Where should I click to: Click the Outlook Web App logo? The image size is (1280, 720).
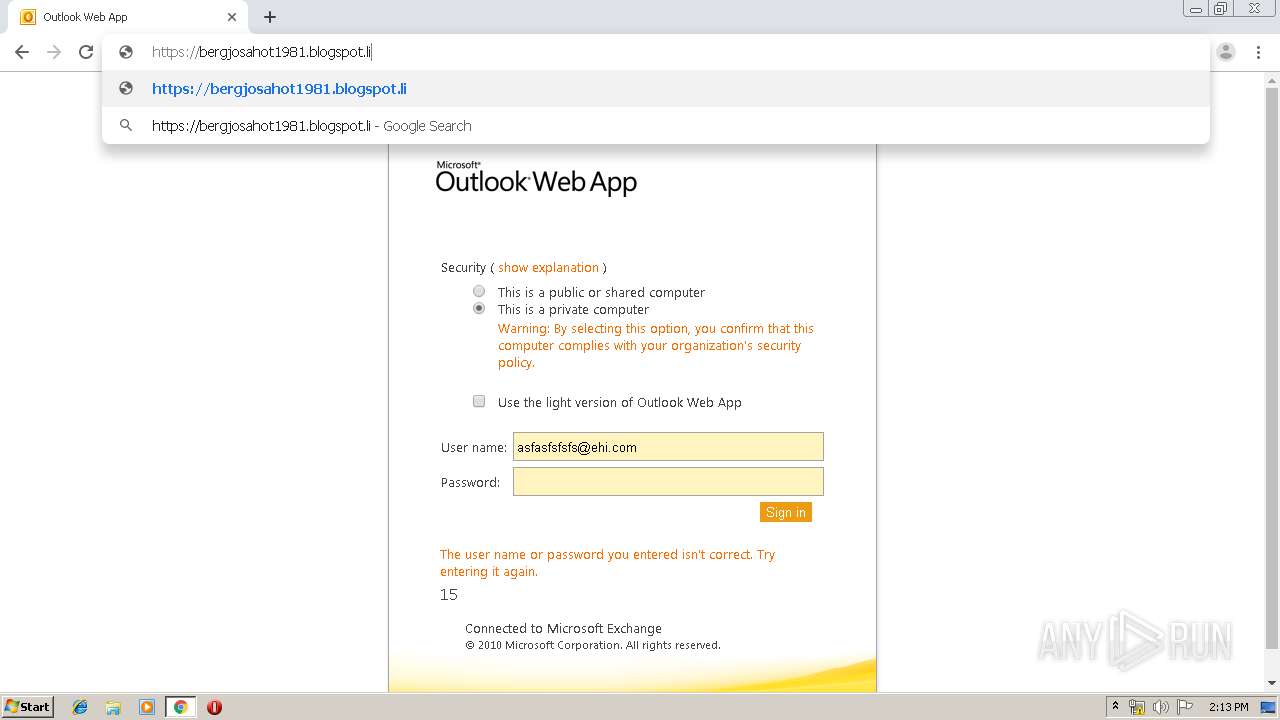(x=536, y=178)
